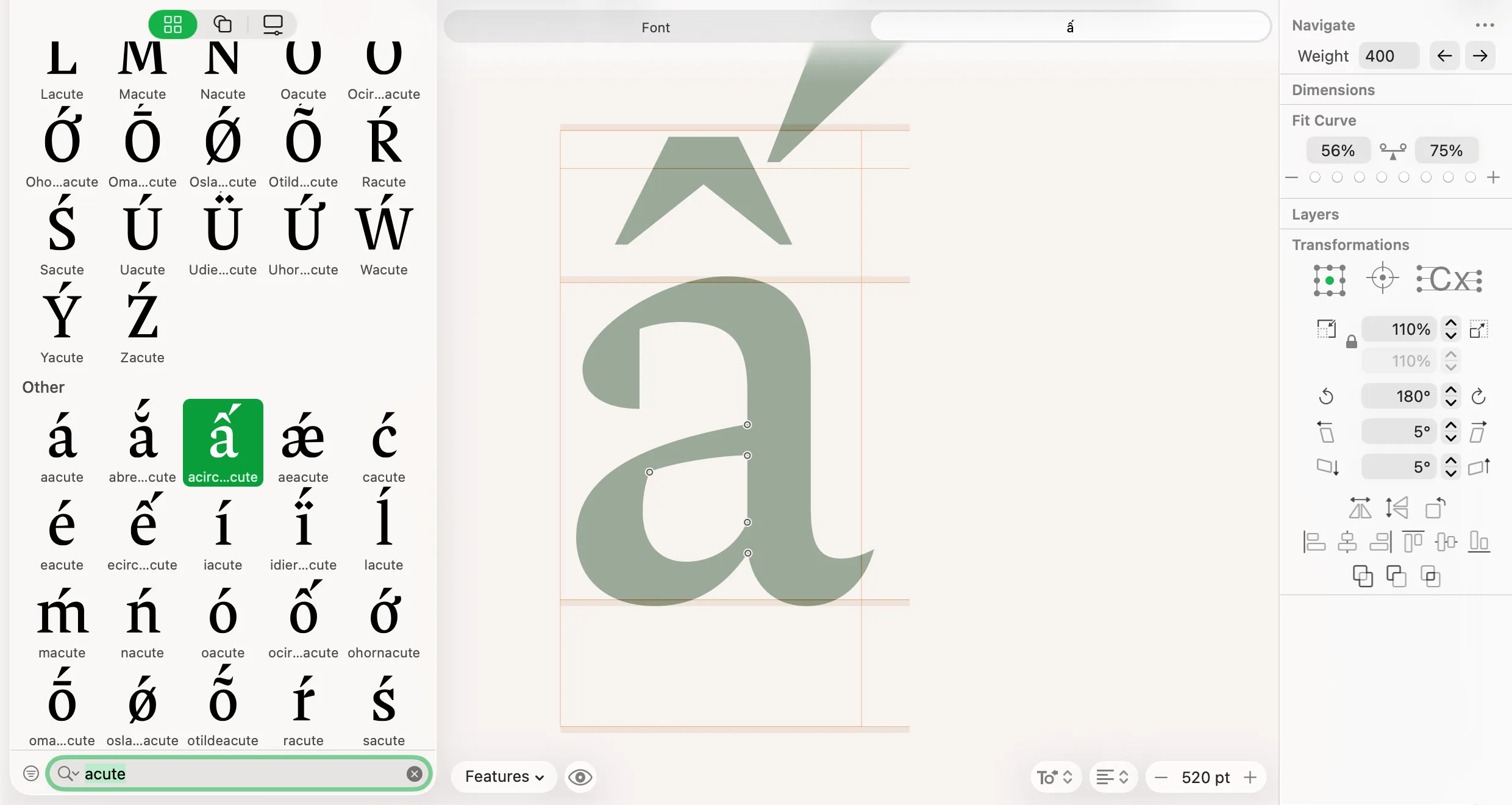This screenshot has height=805, width=1512.
Task: Open the Font tab
Action: coord(655,27)
